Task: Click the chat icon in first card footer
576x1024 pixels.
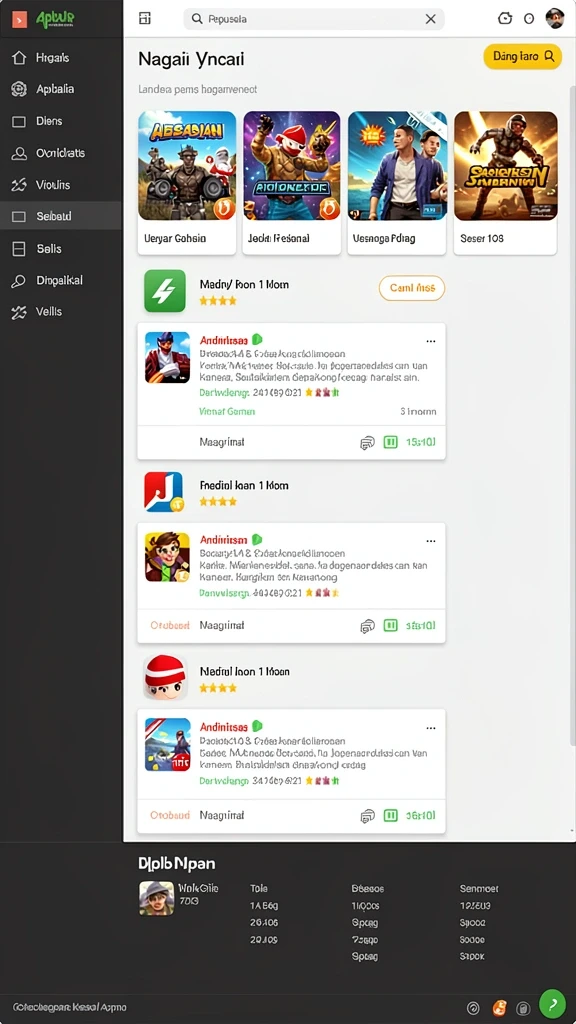Action: 368,443
